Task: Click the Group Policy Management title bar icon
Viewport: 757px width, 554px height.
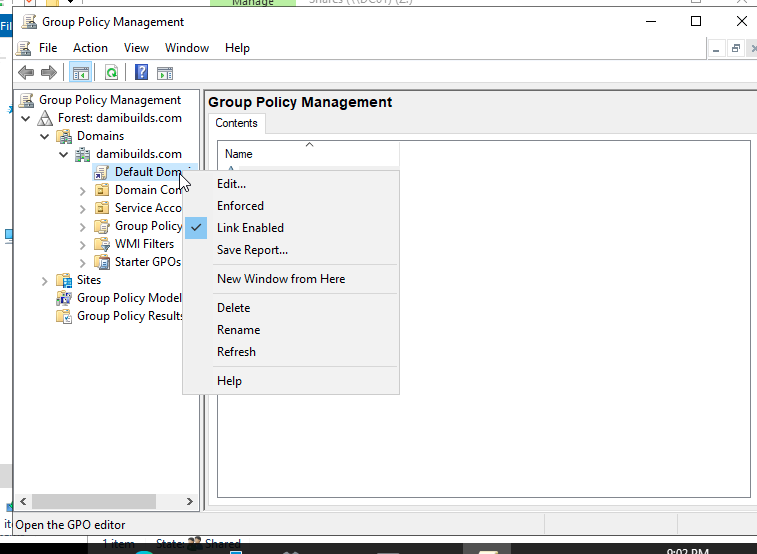Action: tap(29, 22)
